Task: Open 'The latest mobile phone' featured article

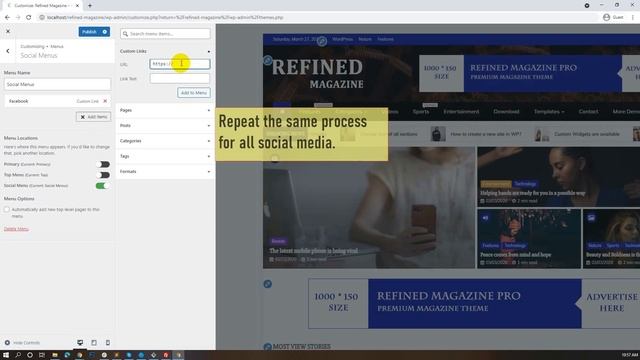Action: [313, 251]
